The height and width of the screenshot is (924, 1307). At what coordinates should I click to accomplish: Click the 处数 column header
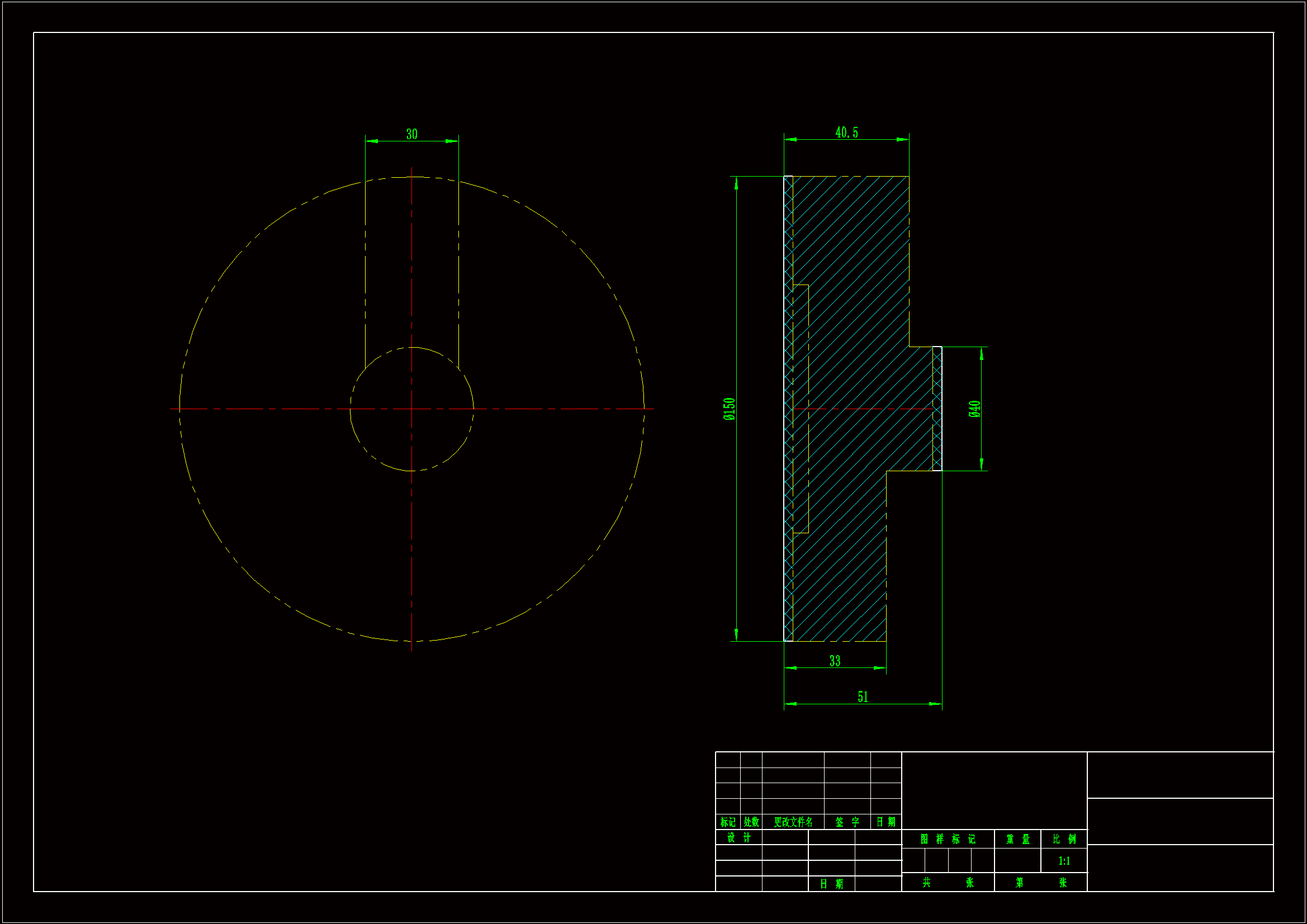pos(751,822)
